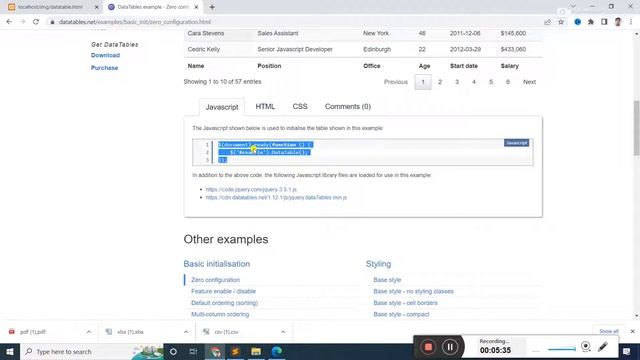Click the page vertical scrollbar thumb

tap(636, 128)
